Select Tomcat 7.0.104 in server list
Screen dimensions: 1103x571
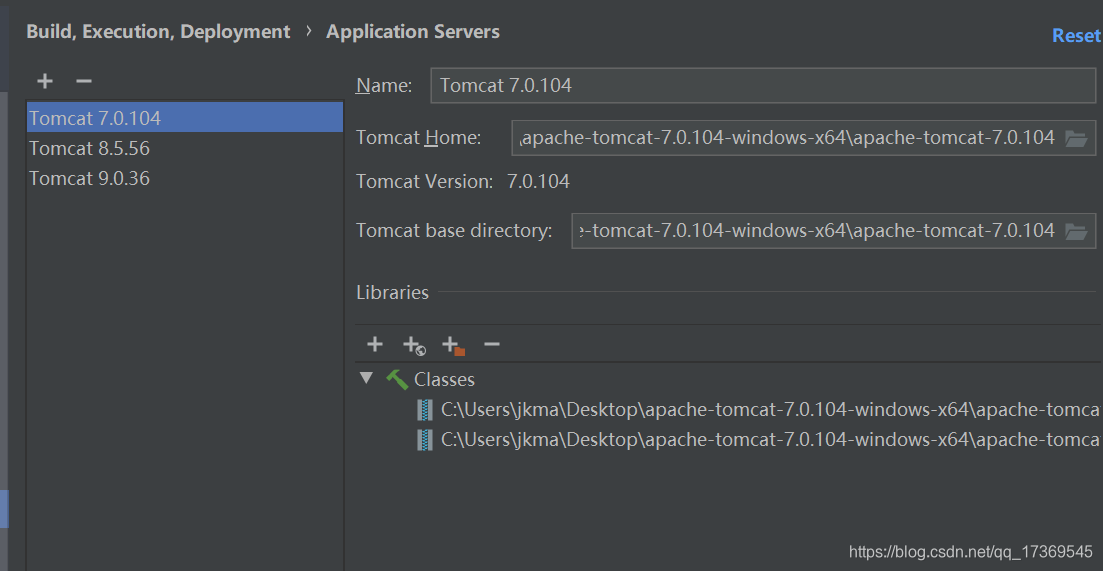click(185, 117)
